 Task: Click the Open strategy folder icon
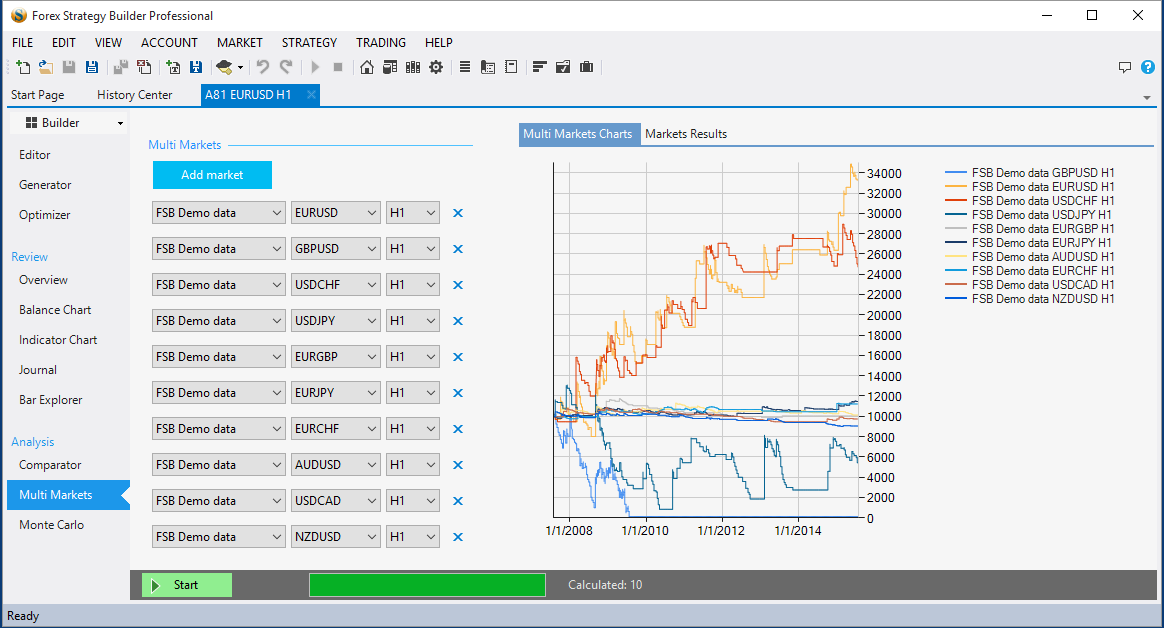[46, 67]
